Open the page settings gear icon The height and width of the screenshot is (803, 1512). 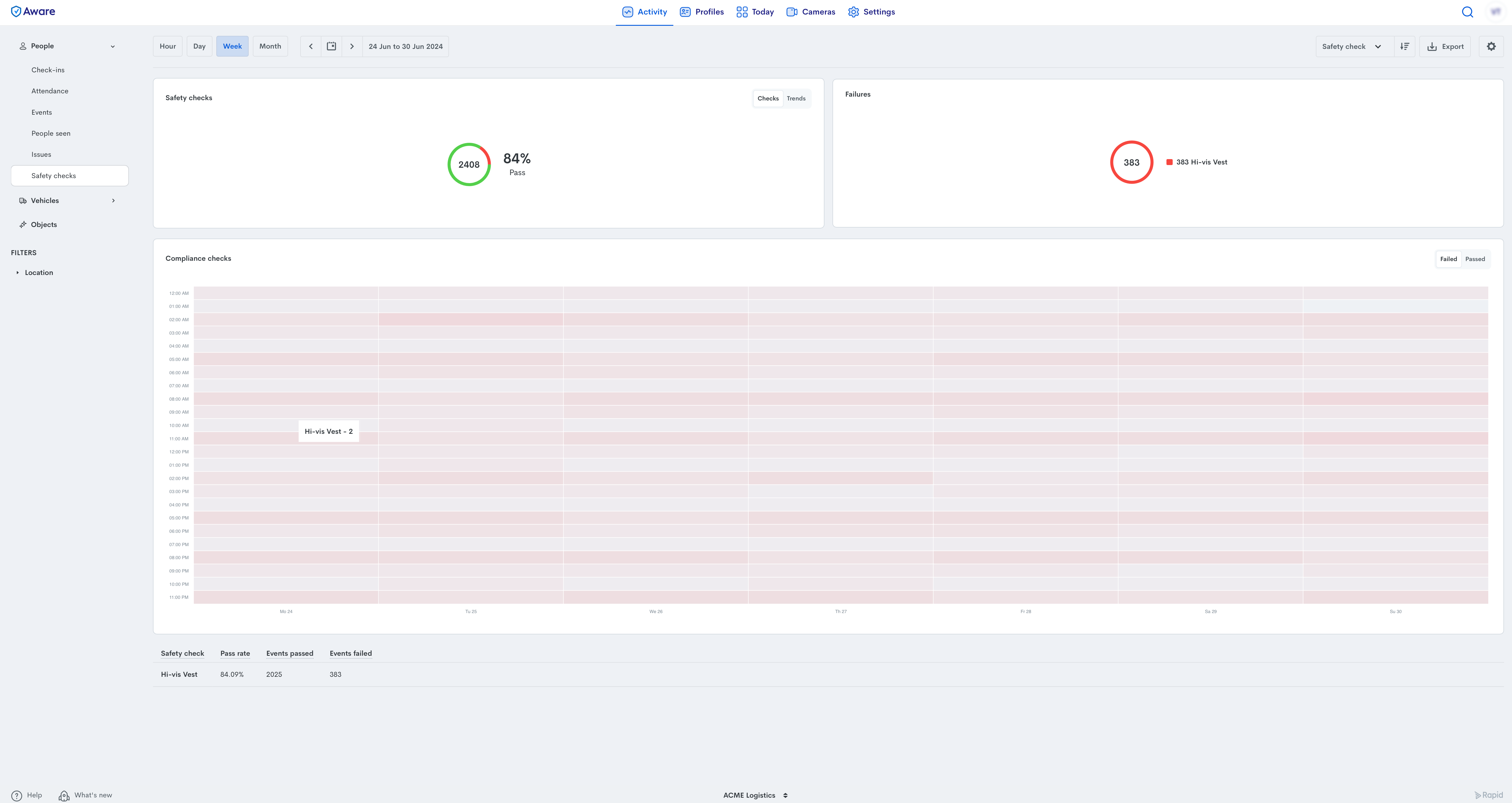pos(1492,46)
